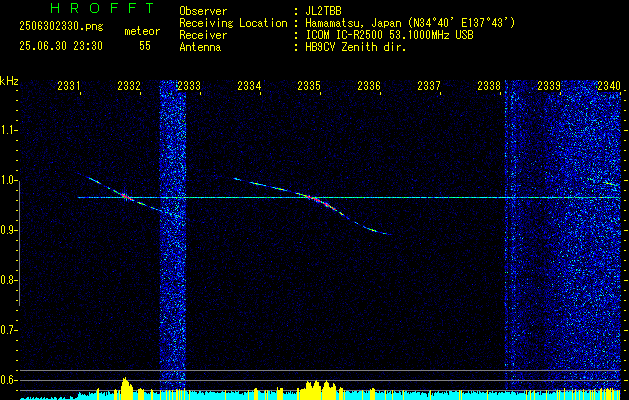
Task: Click the yellow power peaks below 2335
Action: pyautogui.click(x=320, y=388)
